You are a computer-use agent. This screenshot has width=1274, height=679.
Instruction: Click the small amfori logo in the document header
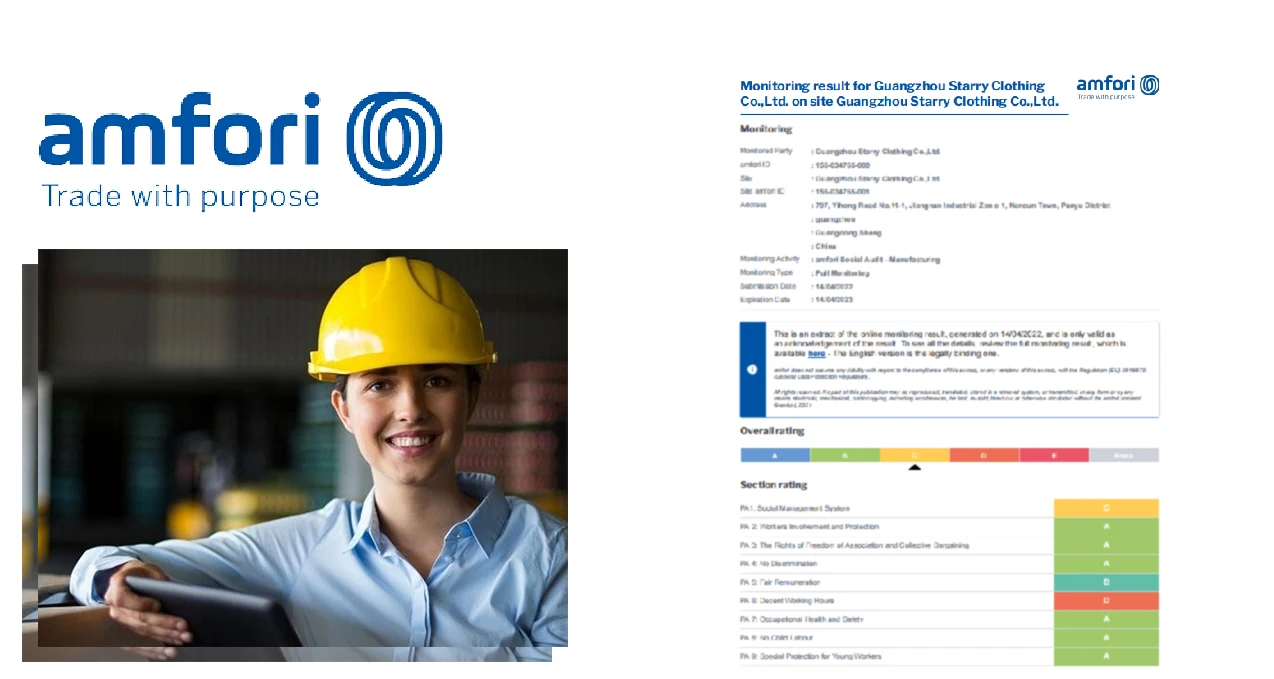[1118, 88]
